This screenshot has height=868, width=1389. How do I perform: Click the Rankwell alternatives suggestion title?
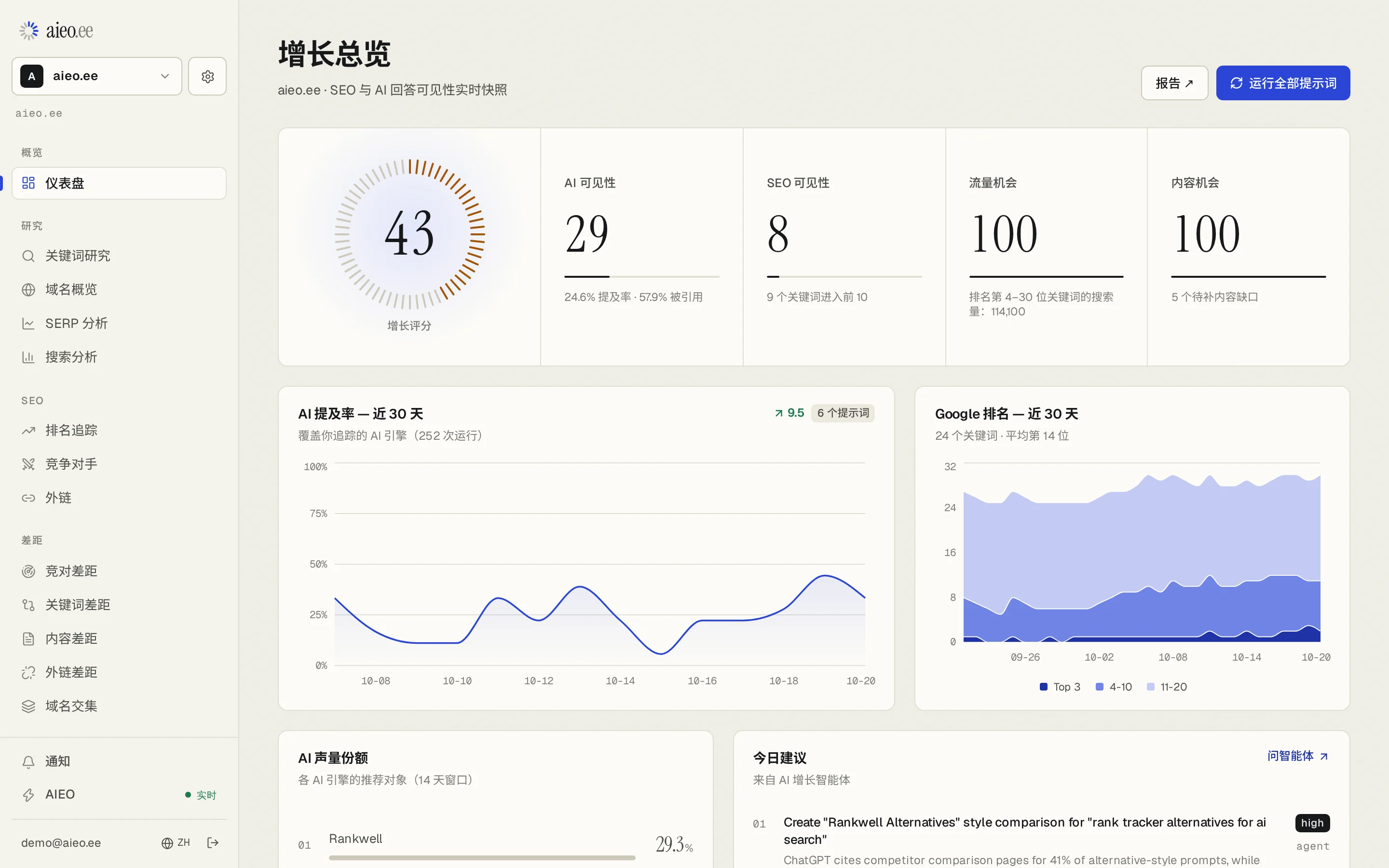[1024, 831]
